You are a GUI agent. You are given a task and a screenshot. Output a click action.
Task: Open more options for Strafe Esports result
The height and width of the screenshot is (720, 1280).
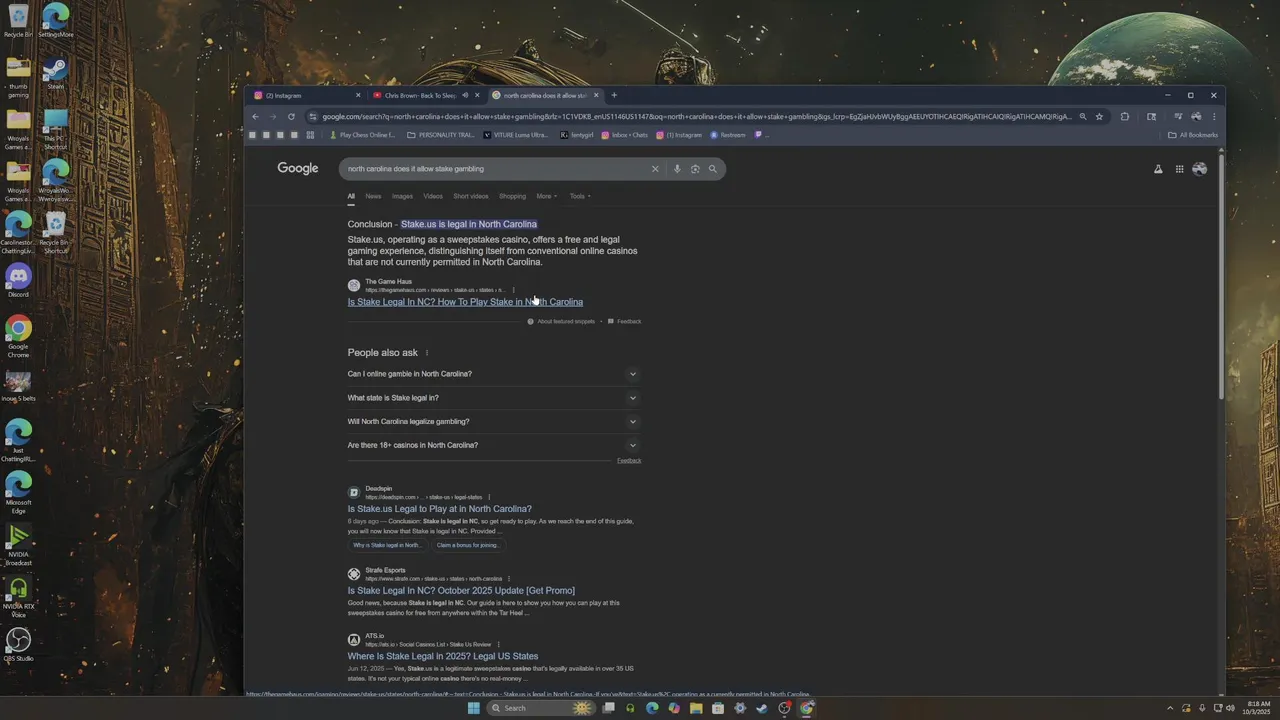509,578
